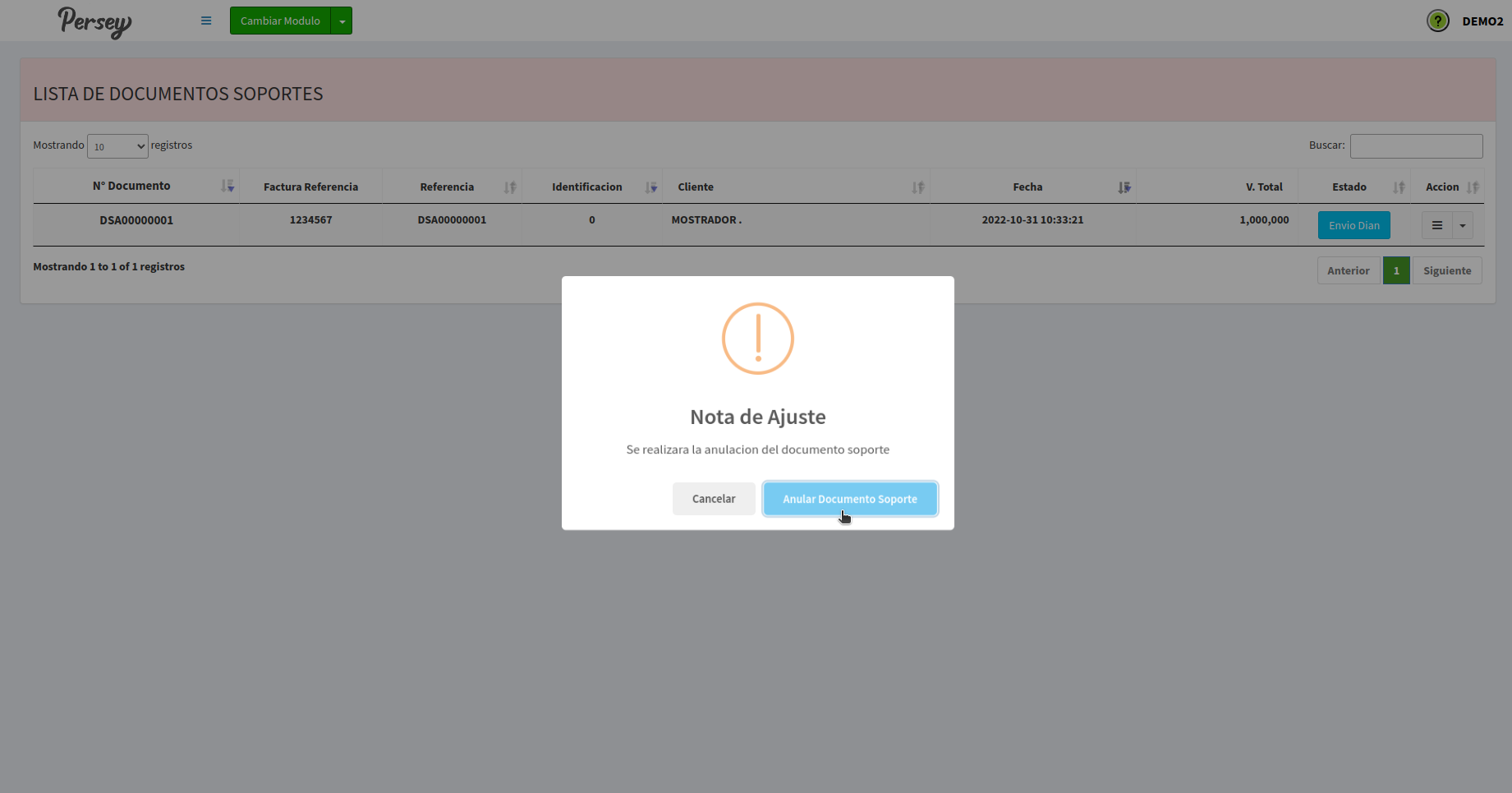Dismiss dialog with Cancelar button
The image size is (1512, 793).
tap(713, 499)
